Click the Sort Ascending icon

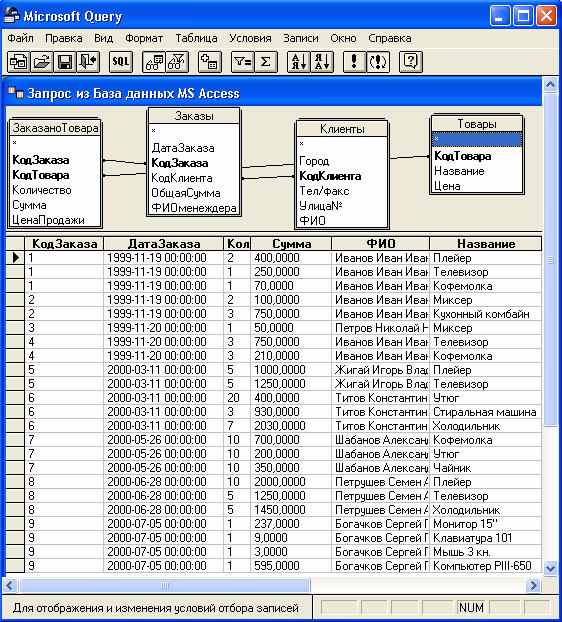click(x=298, y=62)
